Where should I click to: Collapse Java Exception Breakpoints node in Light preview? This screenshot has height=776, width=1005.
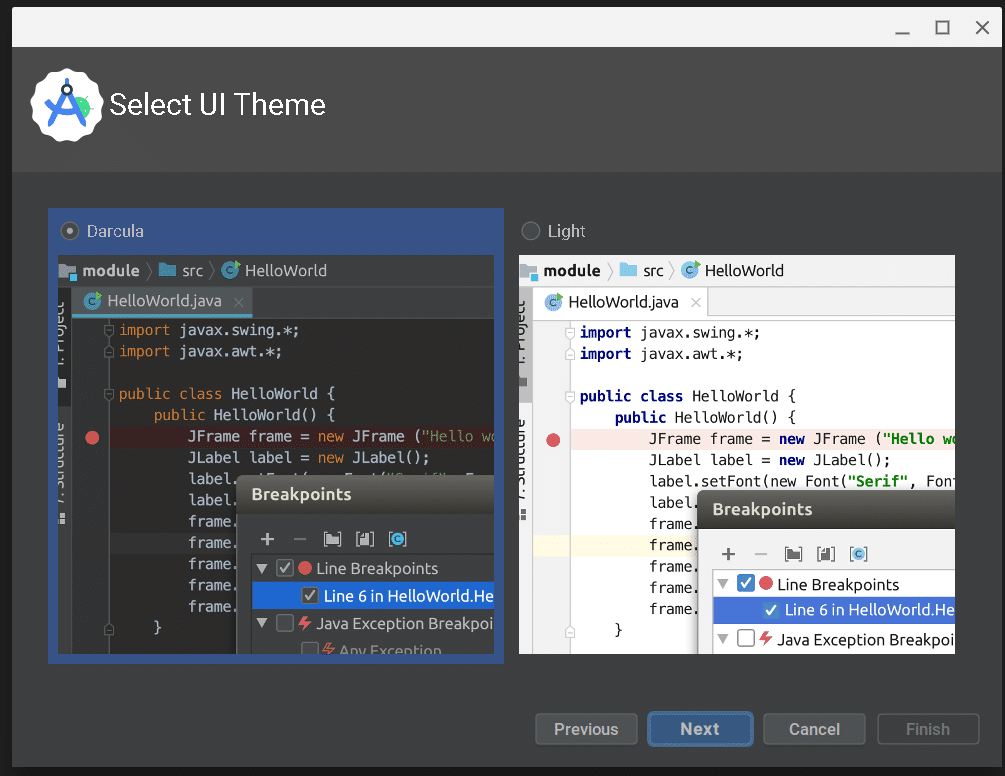[x=723, y=638]
